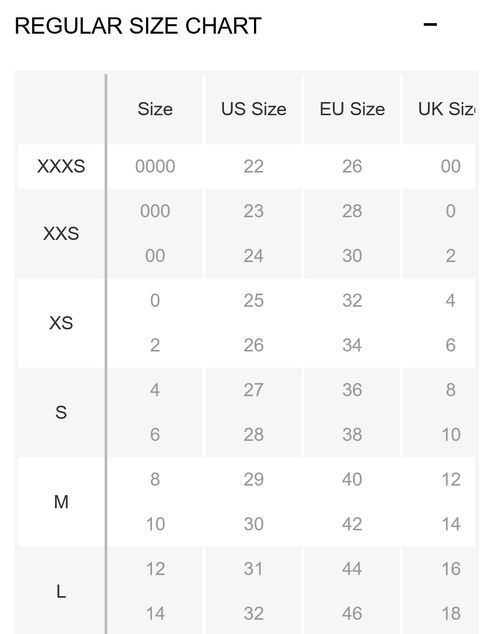The height and width of the screenshot is (634, 490).
Task: Click the M row label
Action: point(61,502)
